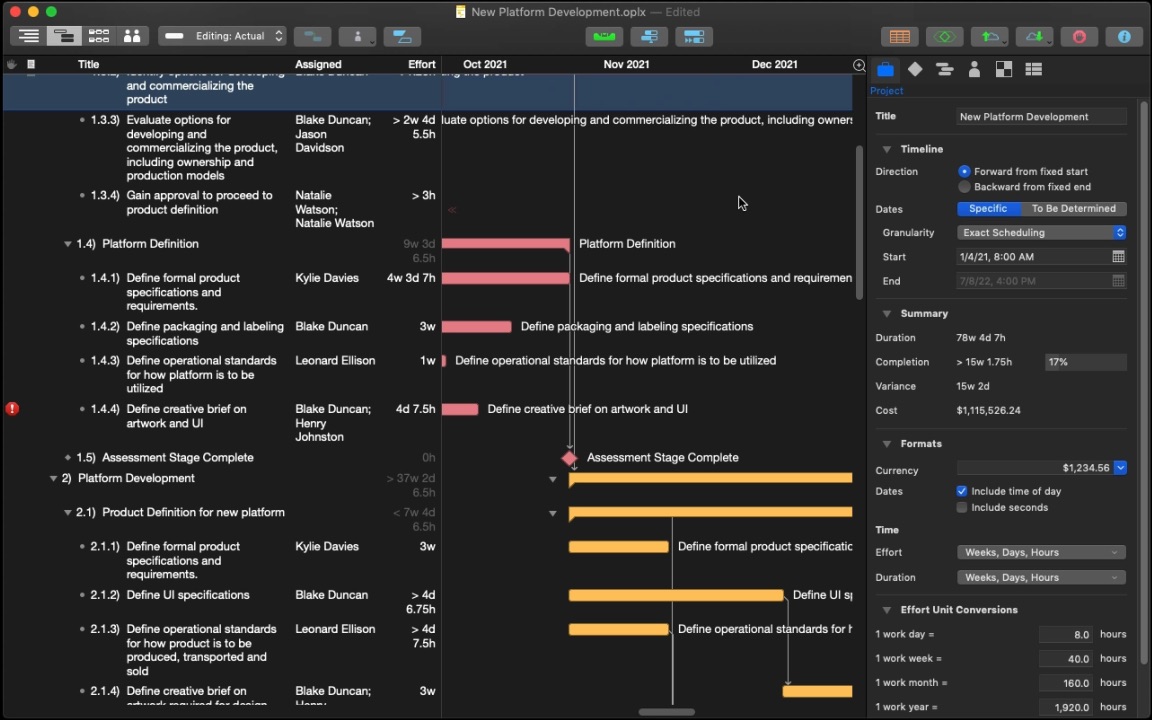Image resolution: width=1152 pixels, height=720 pixels.
Task: Select Backward from fixed end option
Action: 964,187
